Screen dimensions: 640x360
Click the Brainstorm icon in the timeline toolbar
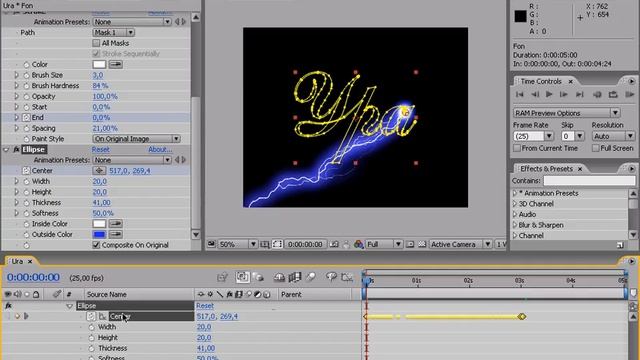(331, 278)
